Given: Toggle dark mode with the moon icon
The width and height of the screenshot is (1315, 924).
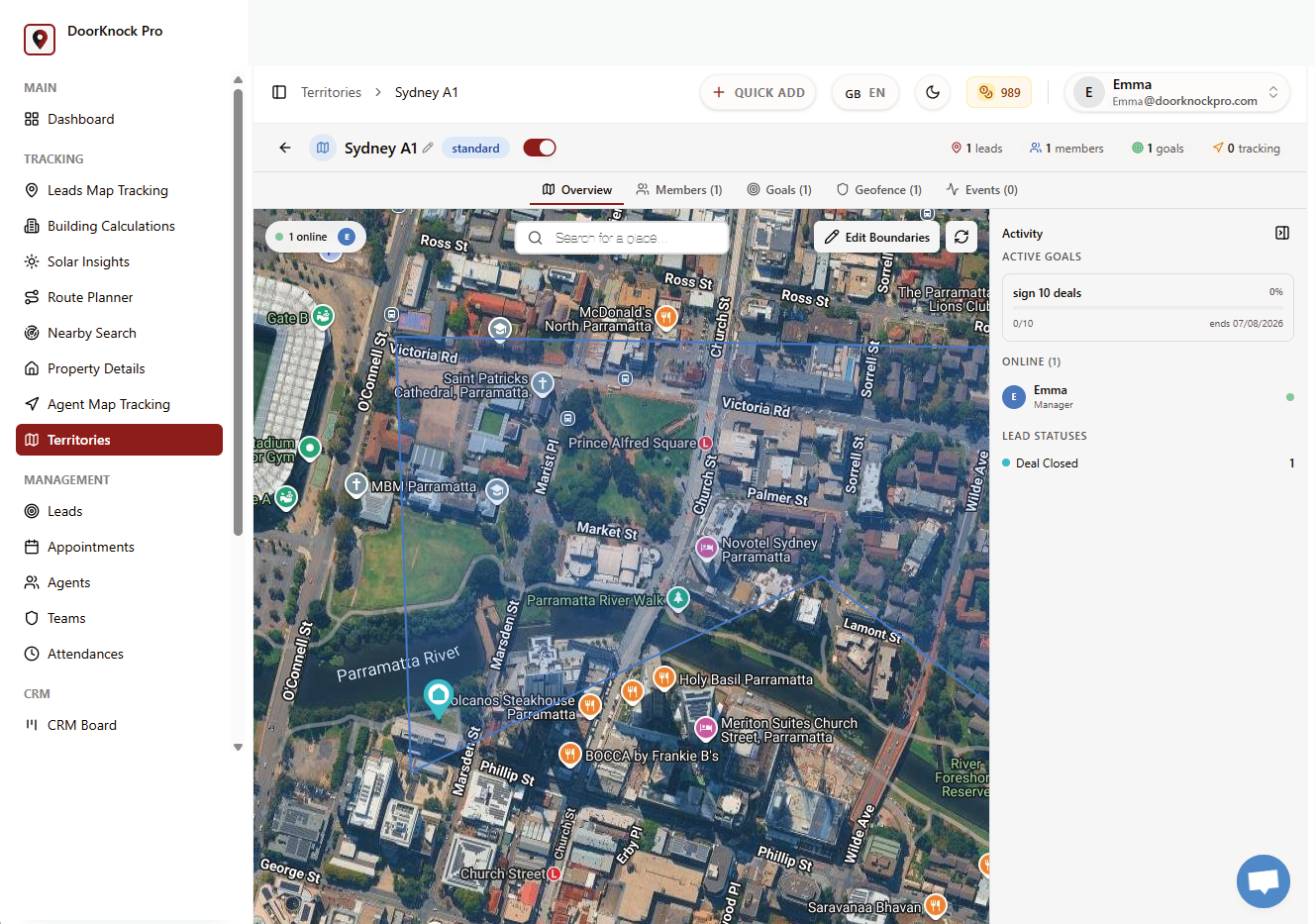Looking at the screenshot, I should click(x=933, y=92).
